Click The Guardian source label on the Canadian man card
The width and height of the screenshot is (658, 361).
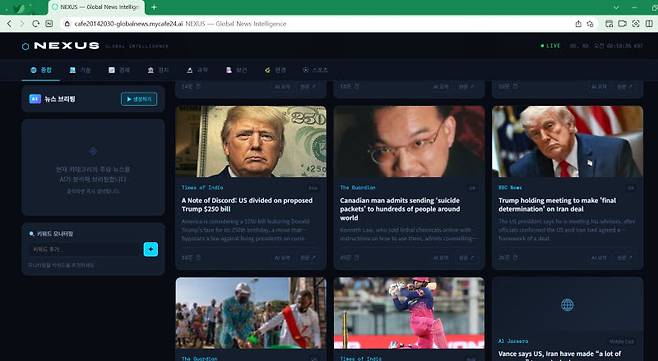(358, 188)
